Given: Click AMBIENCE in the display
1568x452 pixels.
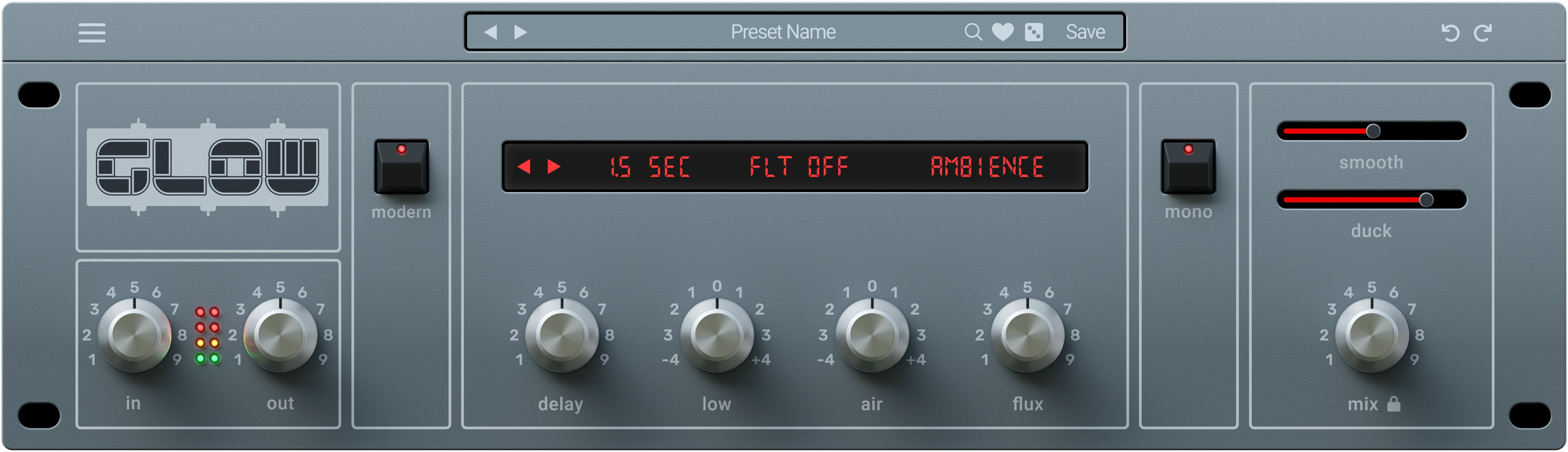Looking at the screenshot, I should (x=987, y=166).
